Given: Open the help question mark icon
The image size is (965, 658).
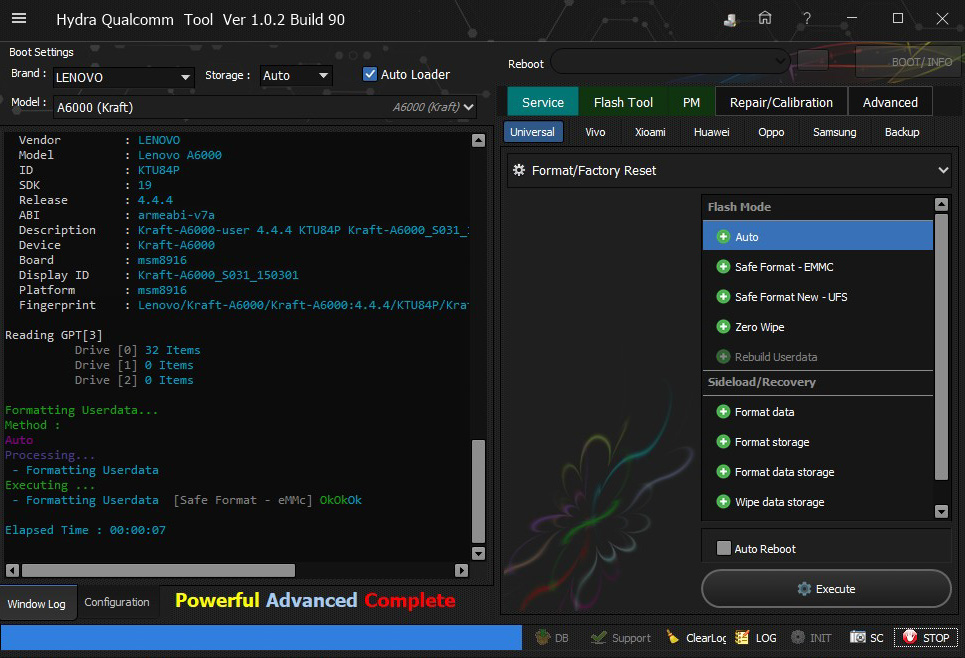Looking at the screenshot, I should [807, 19].
